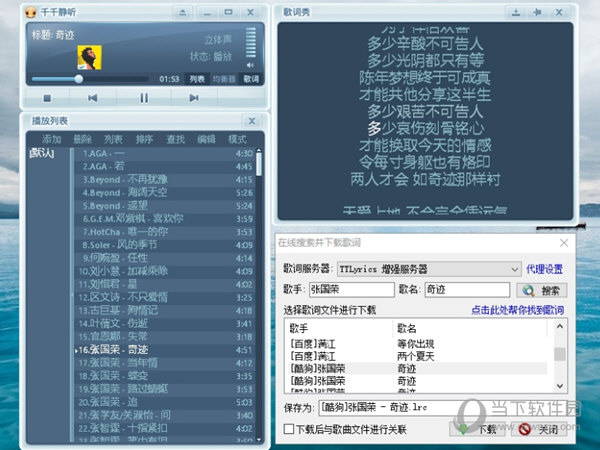Close the lyrics search dialog with X
Screen dimensions: 600x450
[564, 243]
